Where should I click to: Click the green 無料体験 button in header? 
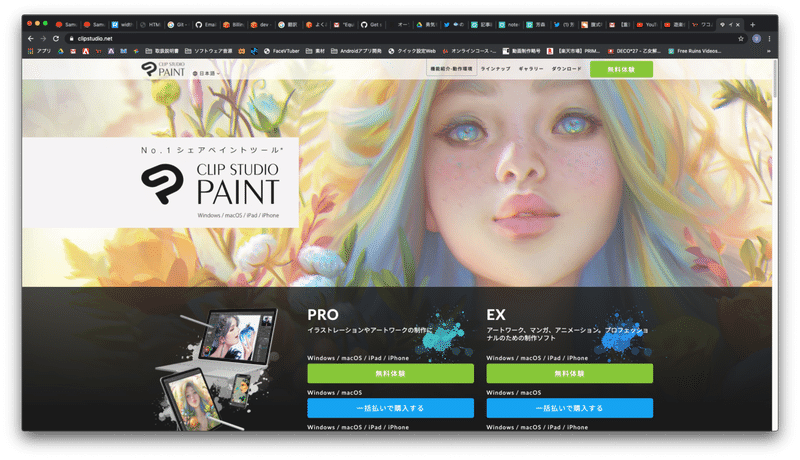621,69
